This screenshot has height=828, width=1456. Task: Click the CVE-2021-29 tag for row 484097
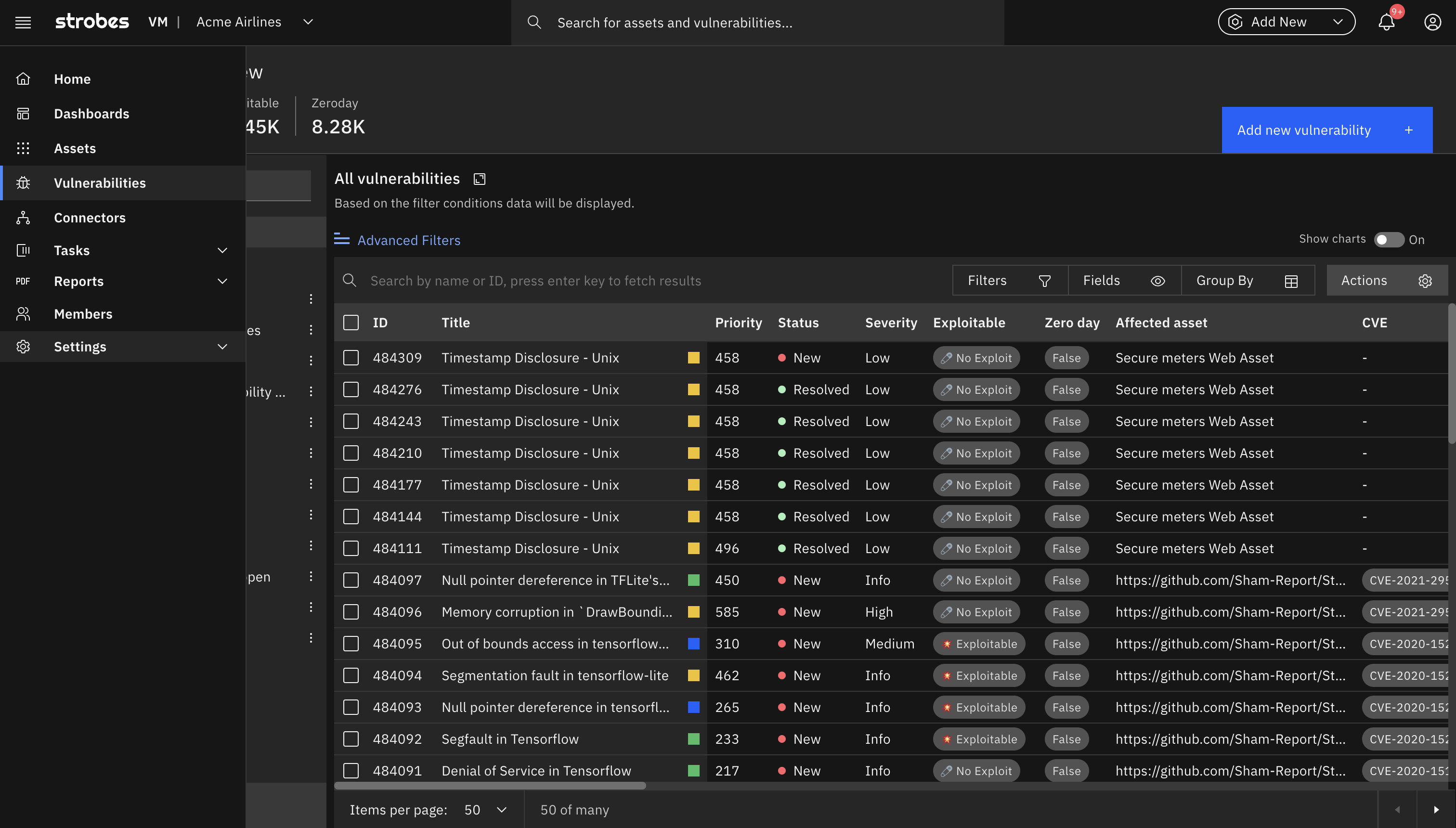(1405, 580)
